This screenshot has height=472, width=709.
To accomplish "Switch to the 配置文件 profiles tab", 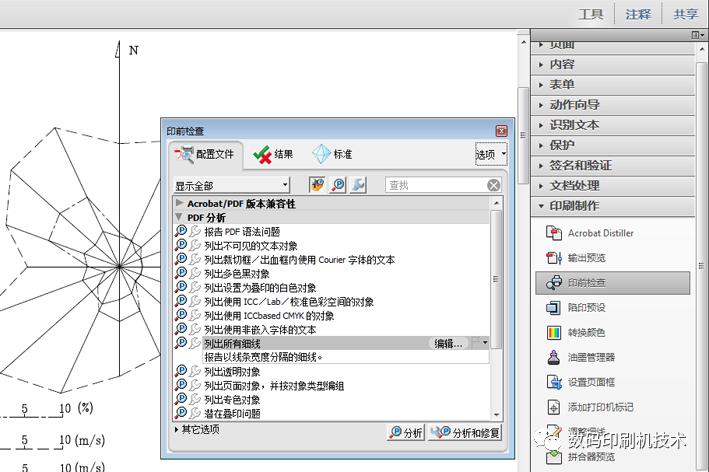I will point(205,155).
